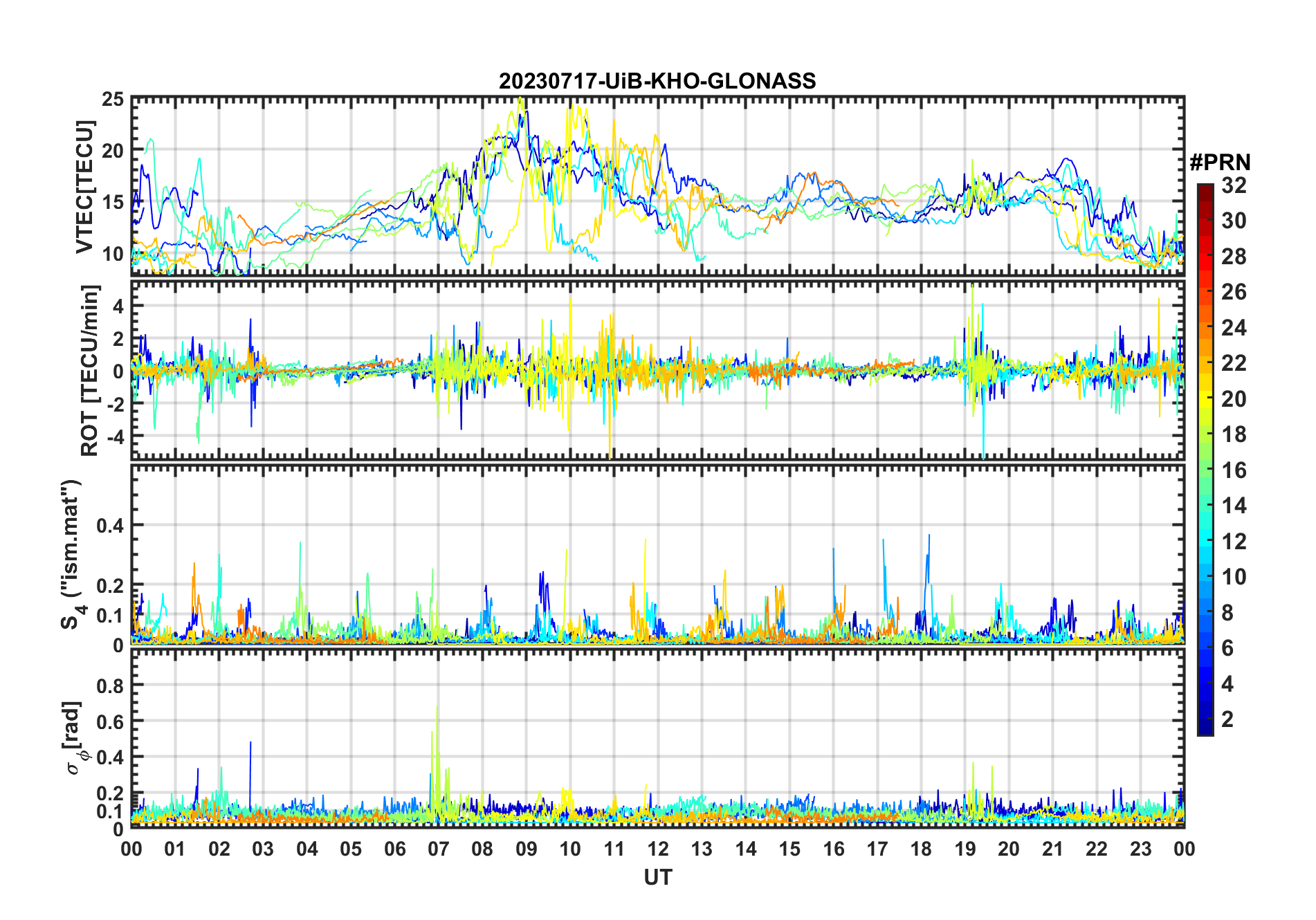Click x-axis hour tick "15"
The image size is (1316, 920).
pos(789,849)
